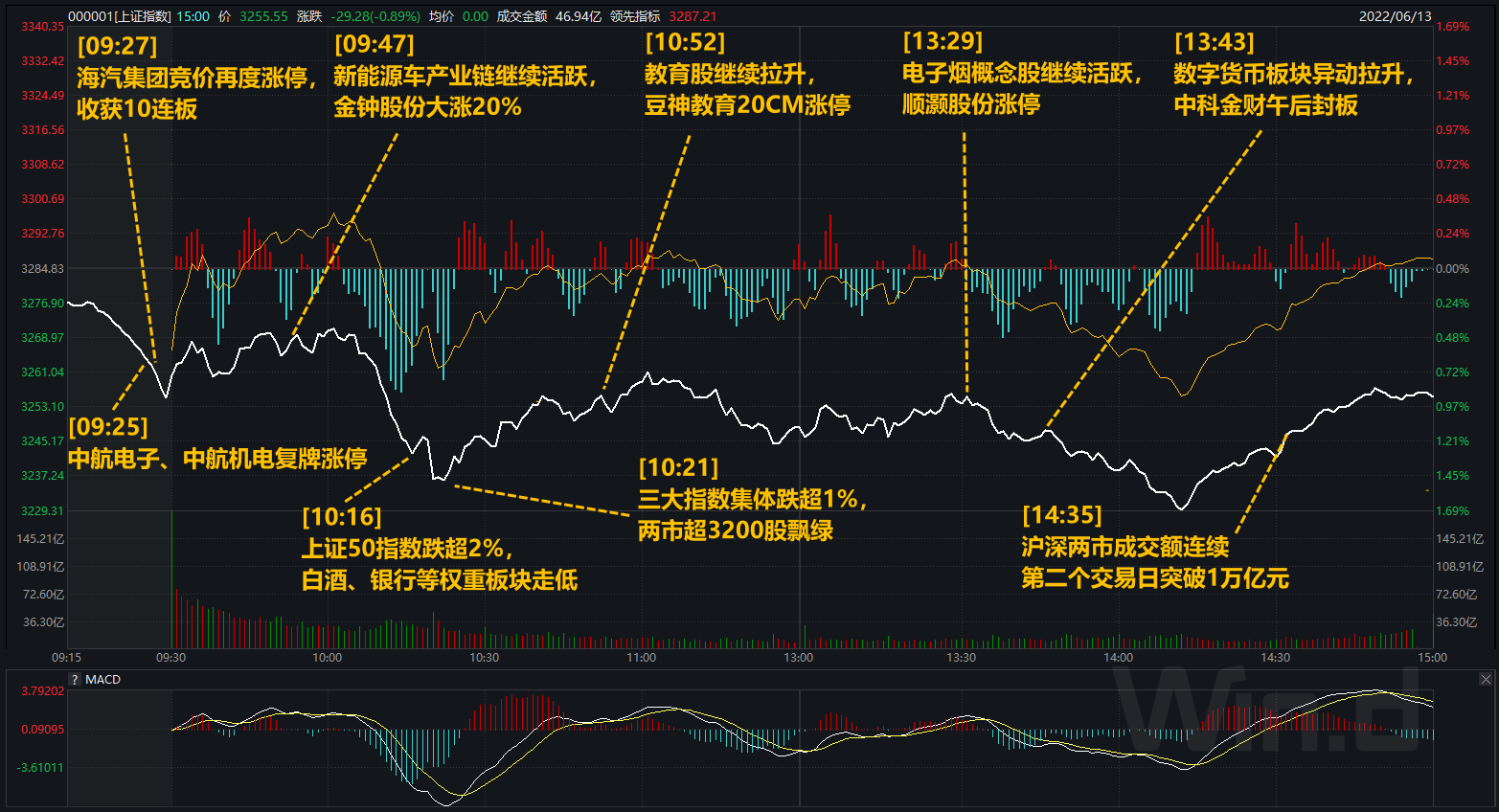Viewport: 1499px width, 812px height.
Task: Click the 3229.31 price axis label
Action: pos(43,511)
